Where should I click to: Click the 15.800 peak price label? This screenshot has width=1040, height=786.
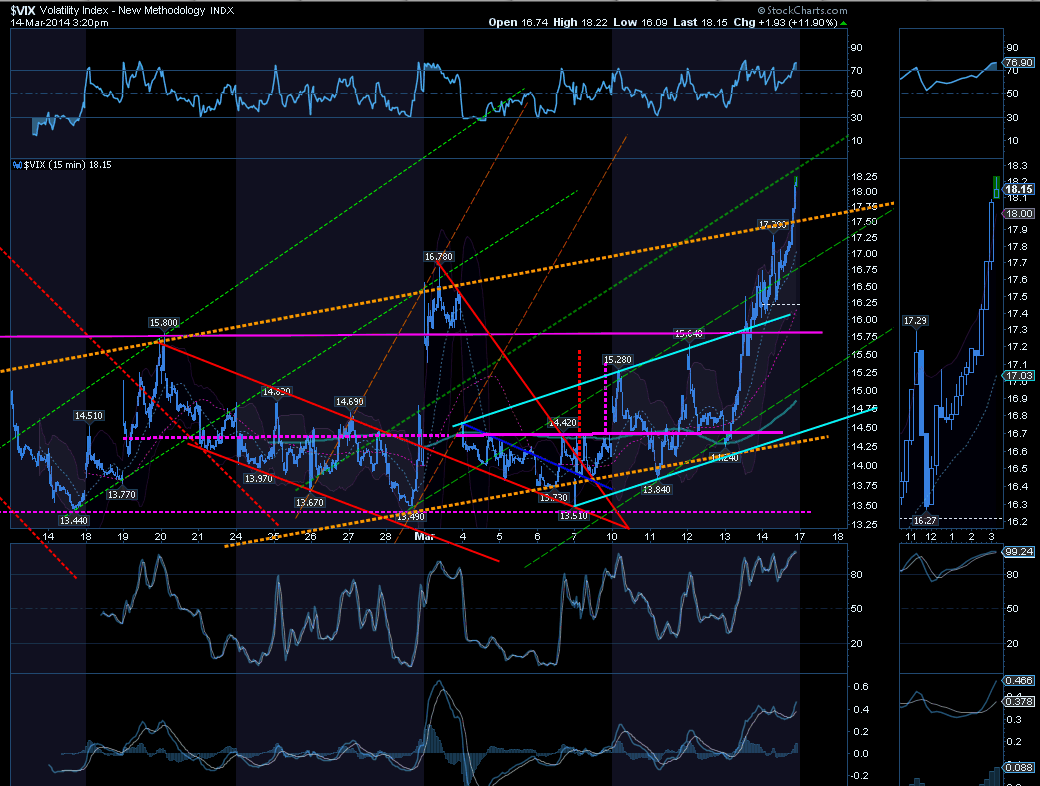pos(163,323)
